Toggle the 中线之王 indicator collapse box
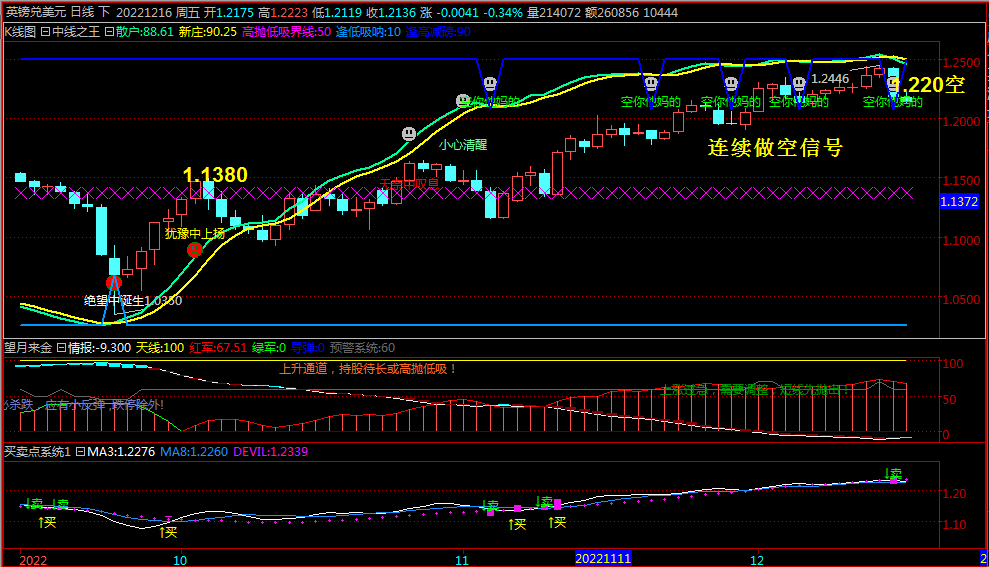 (44, 32)
